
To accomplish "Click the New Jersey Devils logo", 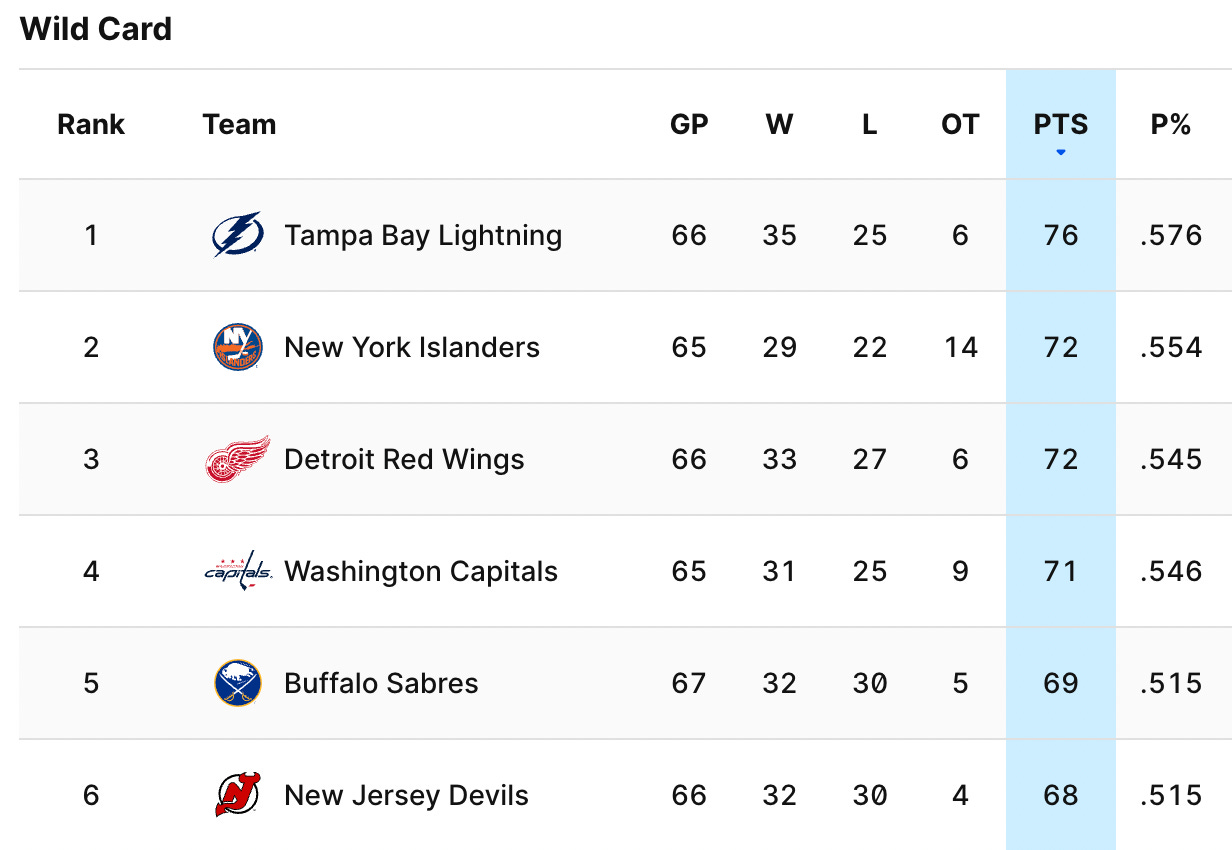I will click(x=238, y=795).
